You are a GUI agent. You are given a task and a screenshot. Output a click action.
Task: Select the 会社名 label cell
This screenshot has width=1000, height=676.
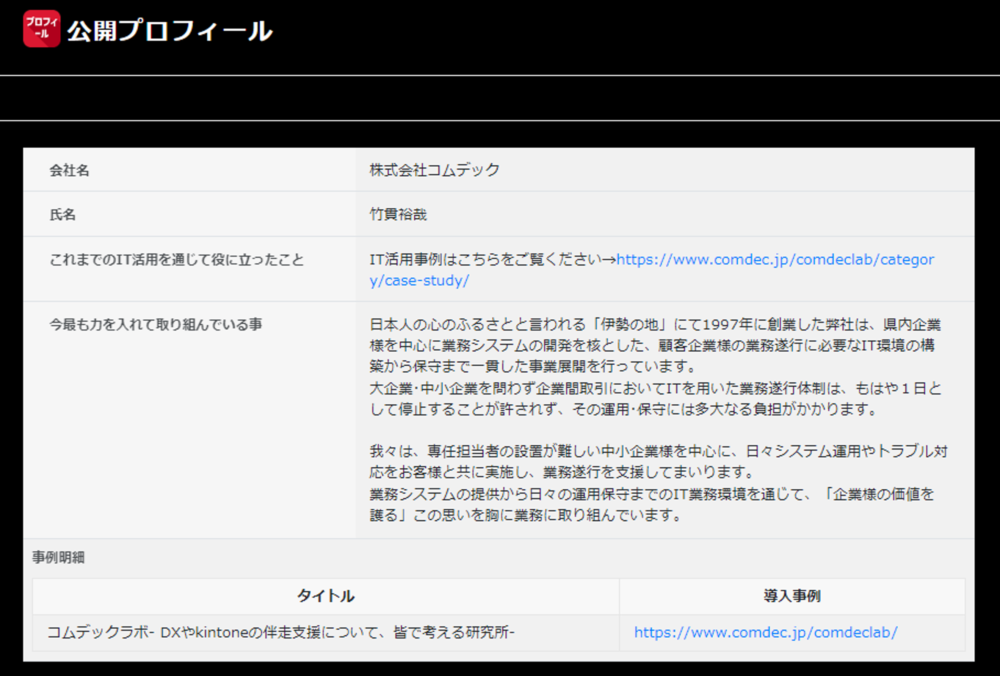point(189,170)
